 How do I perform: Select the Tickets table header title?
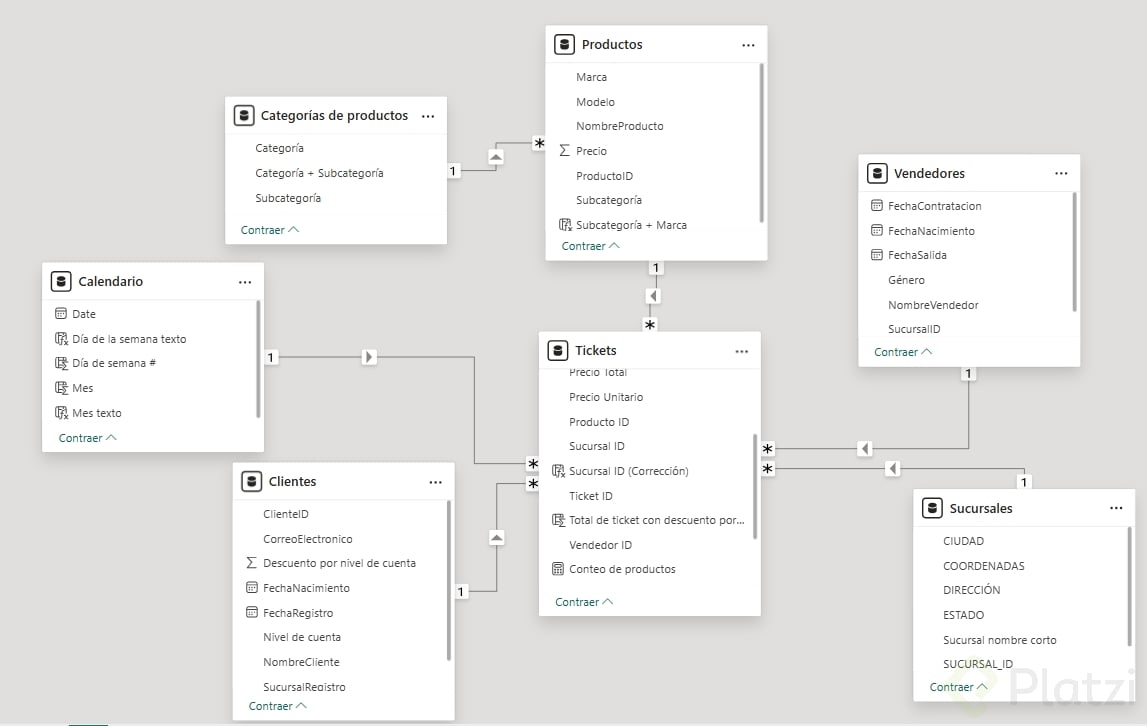point(596,351)
